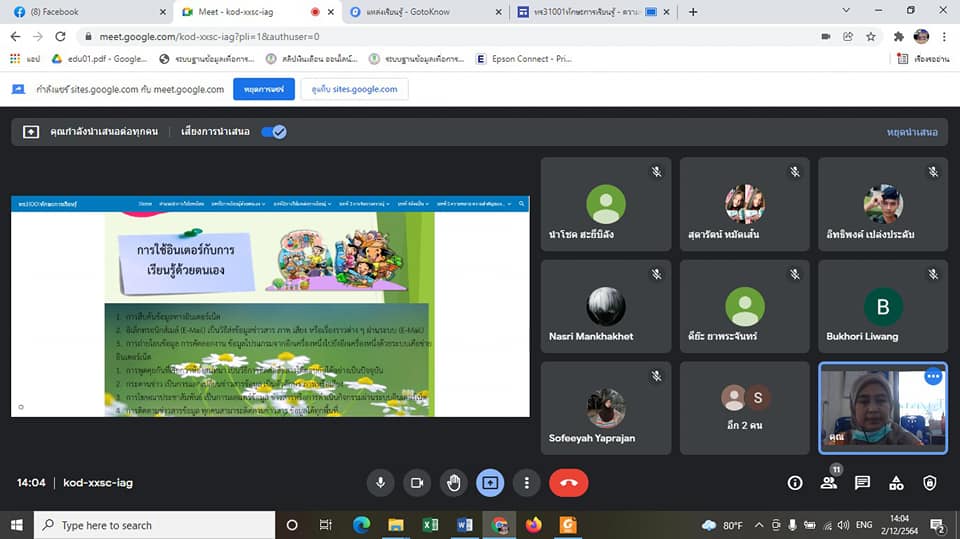Click the blue stop sharing button
This screenshot has height=539, width=960.
264,89
